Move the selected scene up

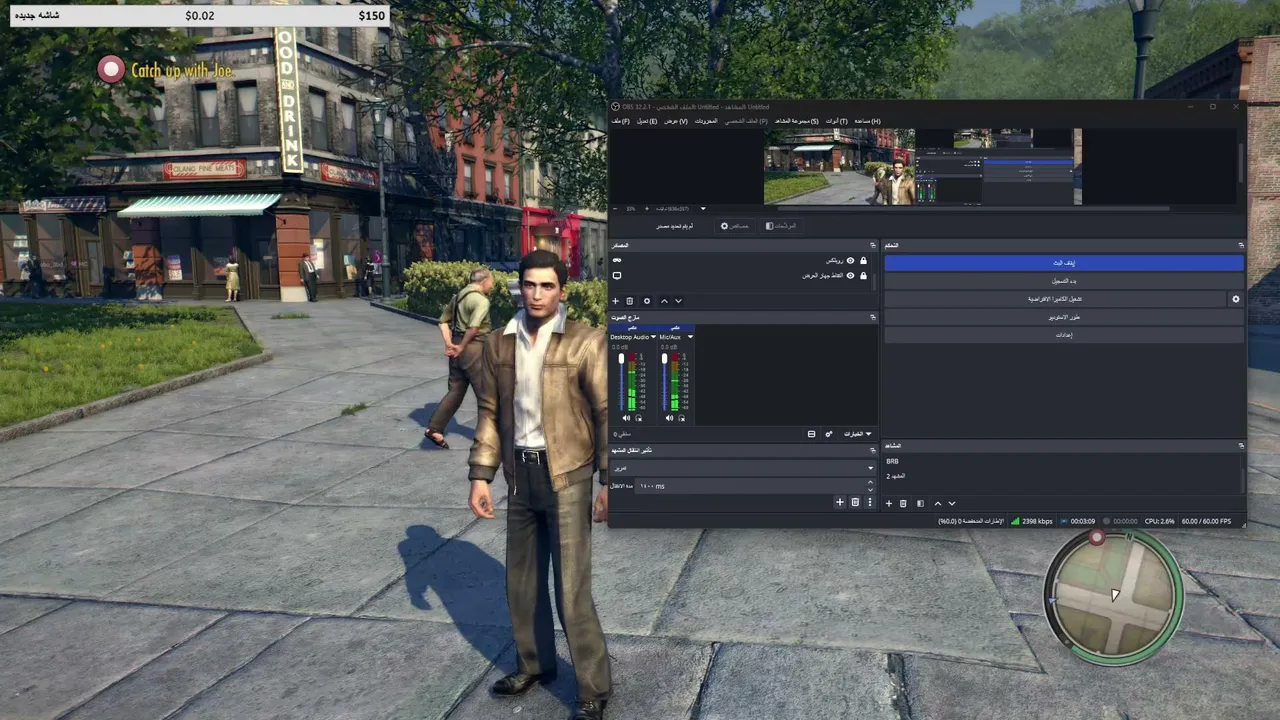937,503
